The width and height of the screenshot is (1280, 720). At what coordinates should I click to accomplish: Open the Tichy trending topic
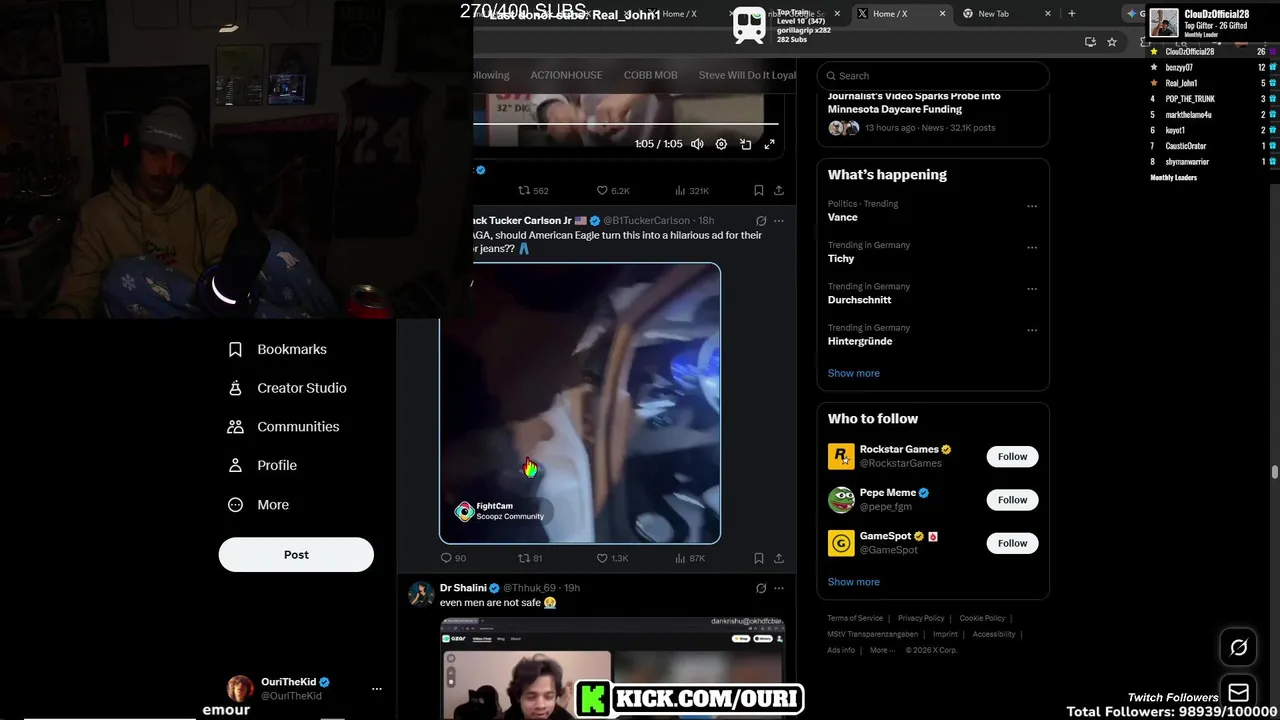[841, 258]
